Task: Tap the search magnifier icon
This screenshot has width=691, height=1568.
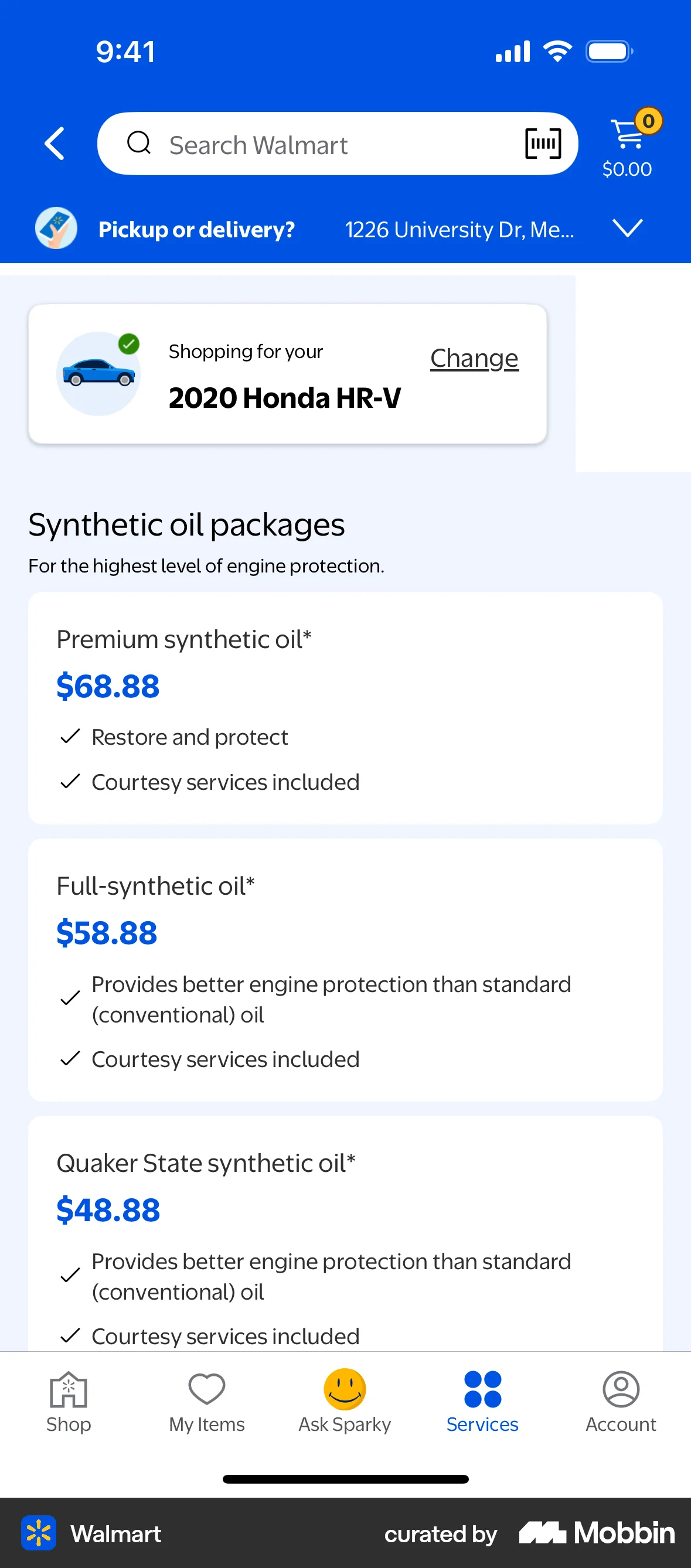Action: 138,144
